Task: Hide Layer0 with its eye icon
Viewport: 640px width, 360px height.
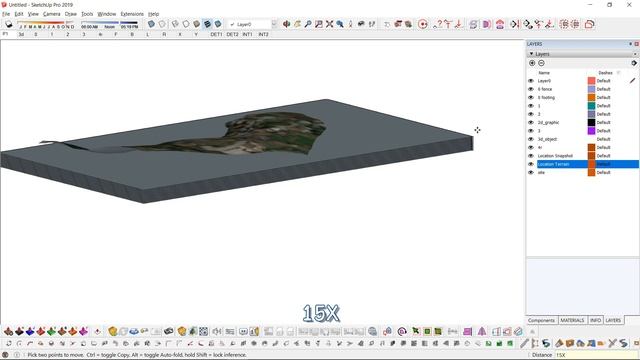Action: click(531, 81)
